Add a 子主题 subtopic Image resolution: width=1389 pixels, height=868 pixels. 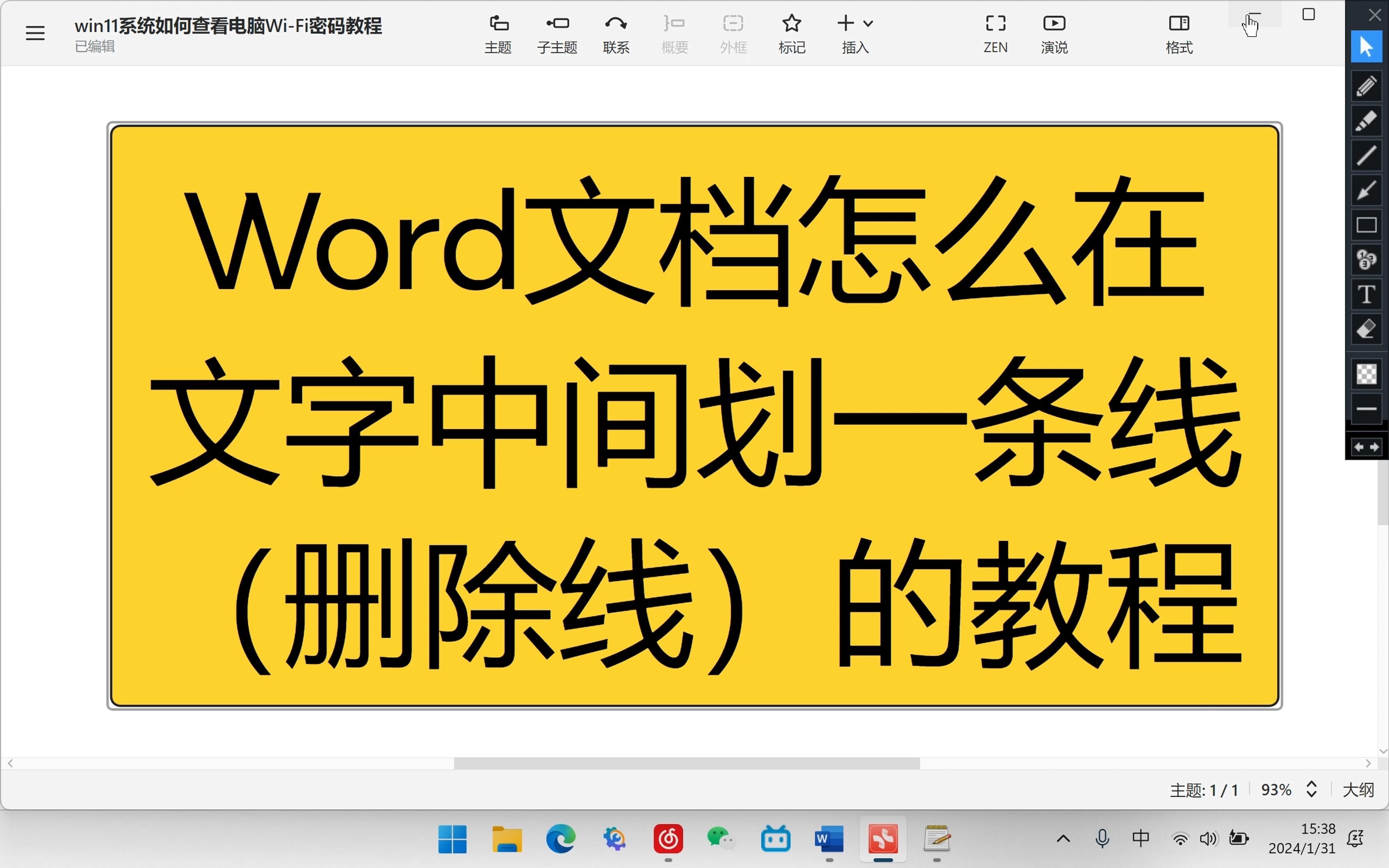tap(556, 33)
